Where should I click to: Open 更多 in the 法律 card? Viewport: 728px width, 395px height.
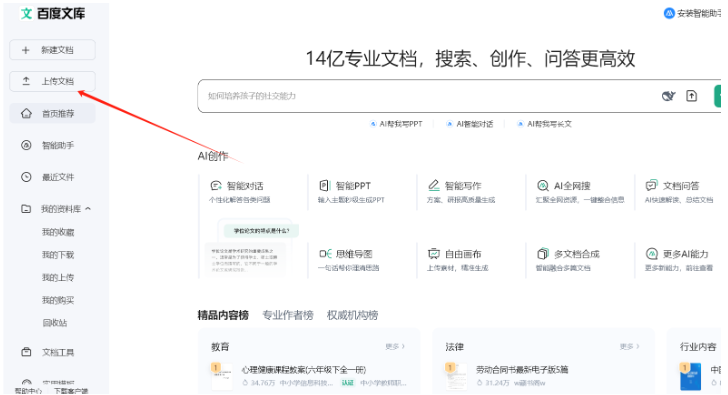630,346
